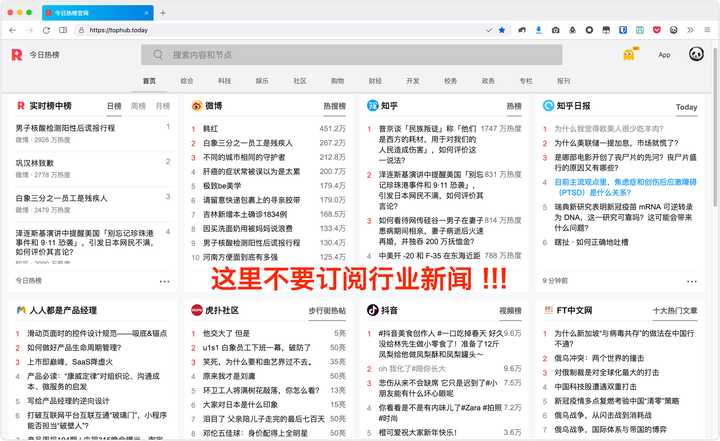Select 日榜 in 实时榜中榜 card

coord(114,106)
